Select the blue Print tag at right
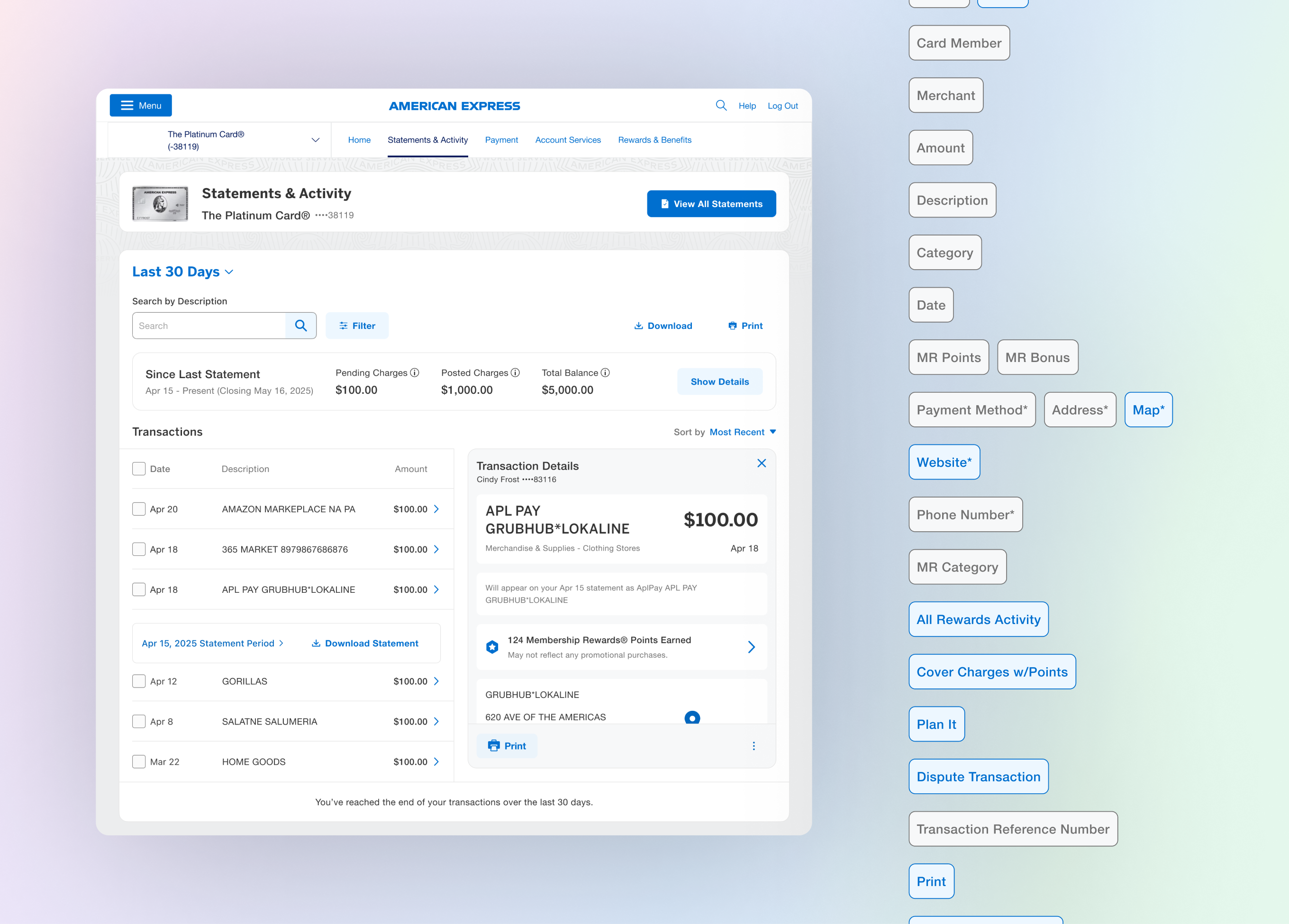This screenshot has width=1289, height=924. (x=931, y=881)
